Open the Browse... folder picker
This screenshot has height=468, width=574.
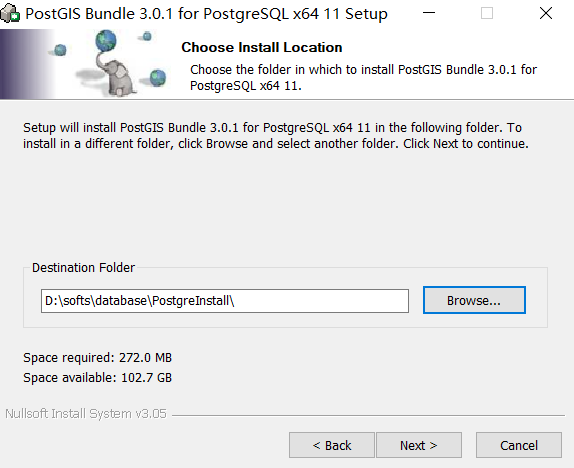pos(474,300)
